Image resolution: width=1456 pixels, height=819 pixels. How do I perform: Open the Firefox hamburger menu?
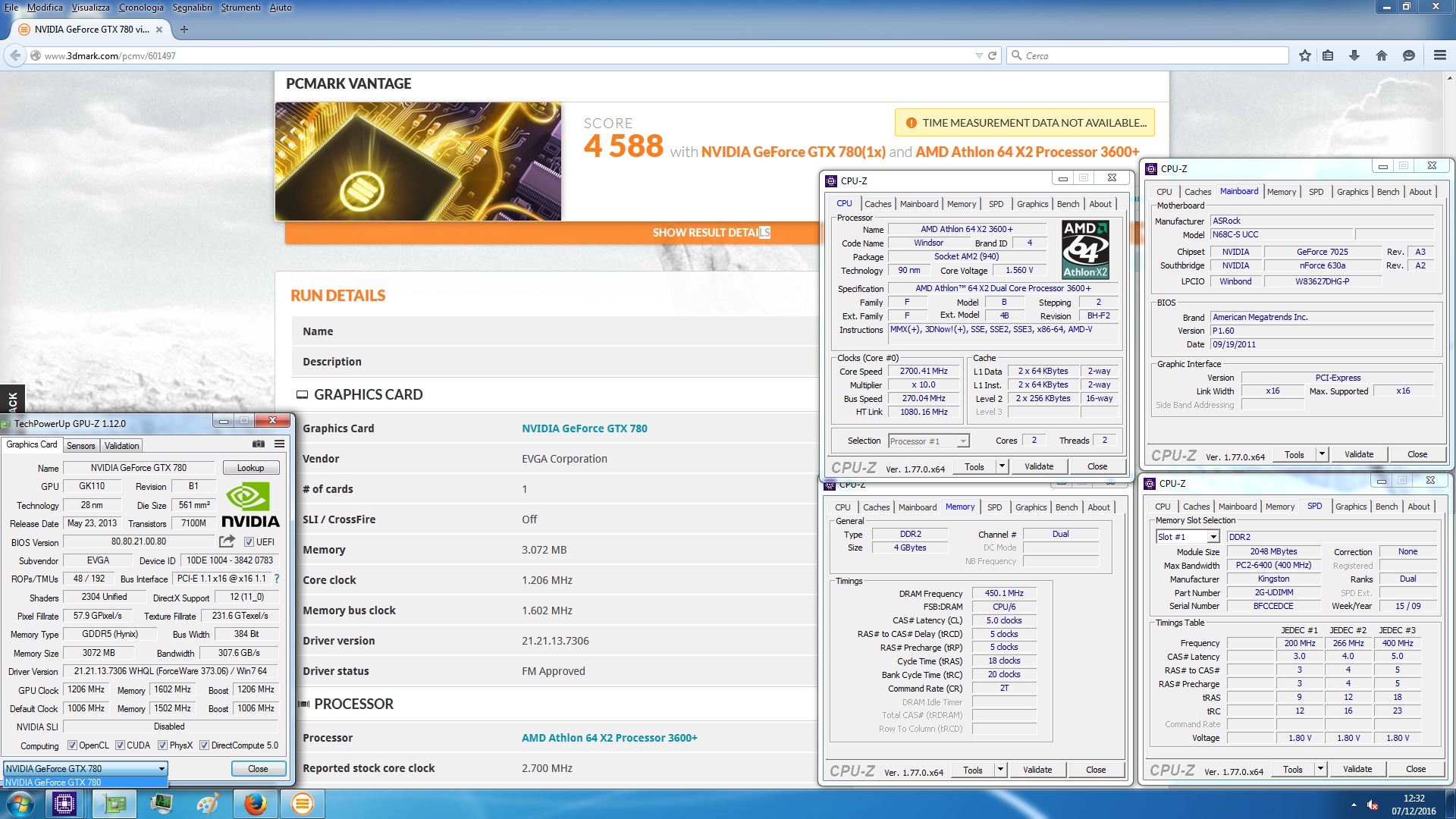click(x=1440, y=55)
